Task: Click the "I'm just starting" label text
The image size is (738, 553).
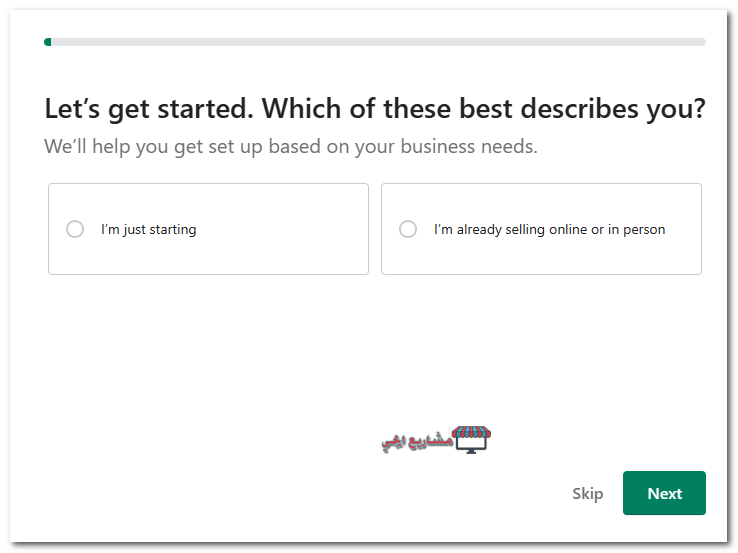Action: [148, 229]
